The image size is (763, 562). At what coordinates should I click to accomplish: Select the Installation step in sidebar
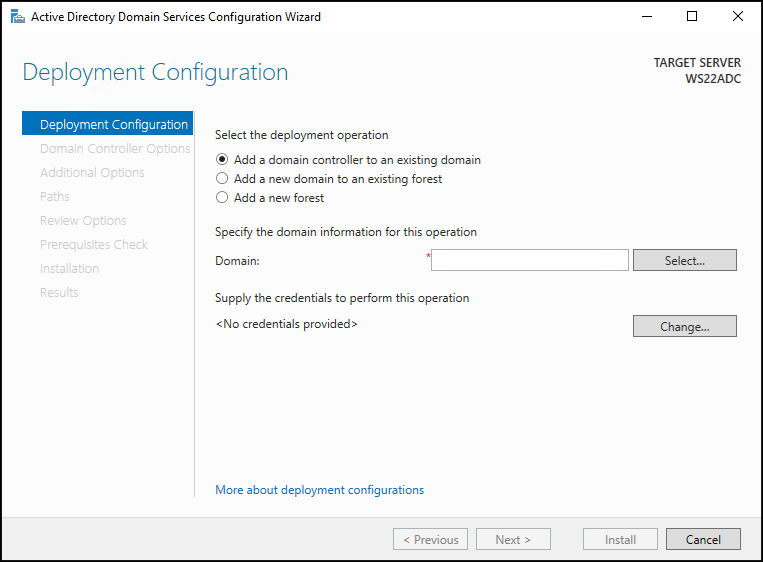click(69, 269)
